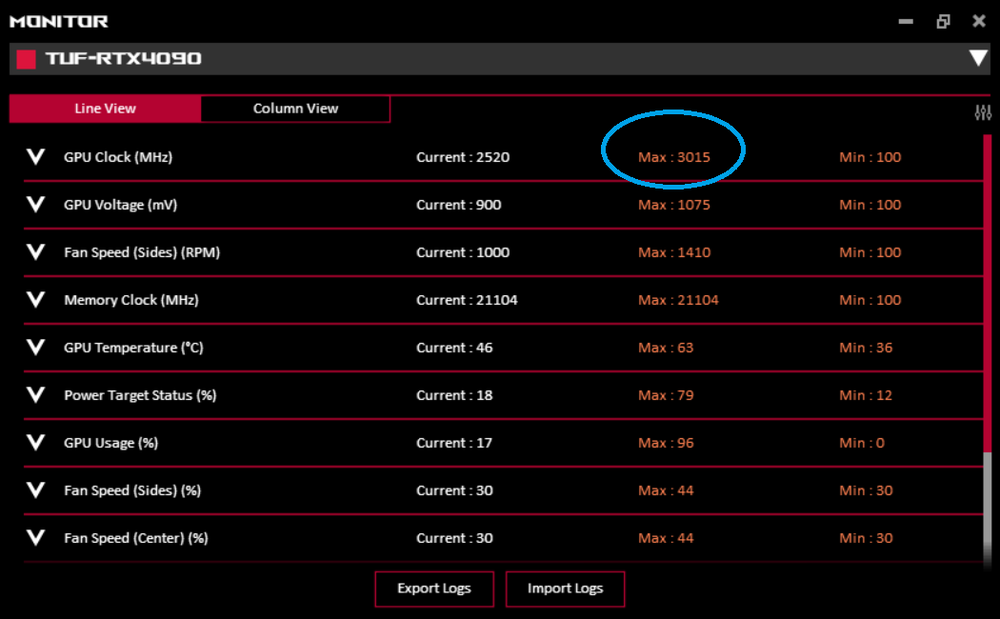
Task: Expand the Fan Speed (Center) (%) row
Action: pyautogui.click(x=36, y=538)
